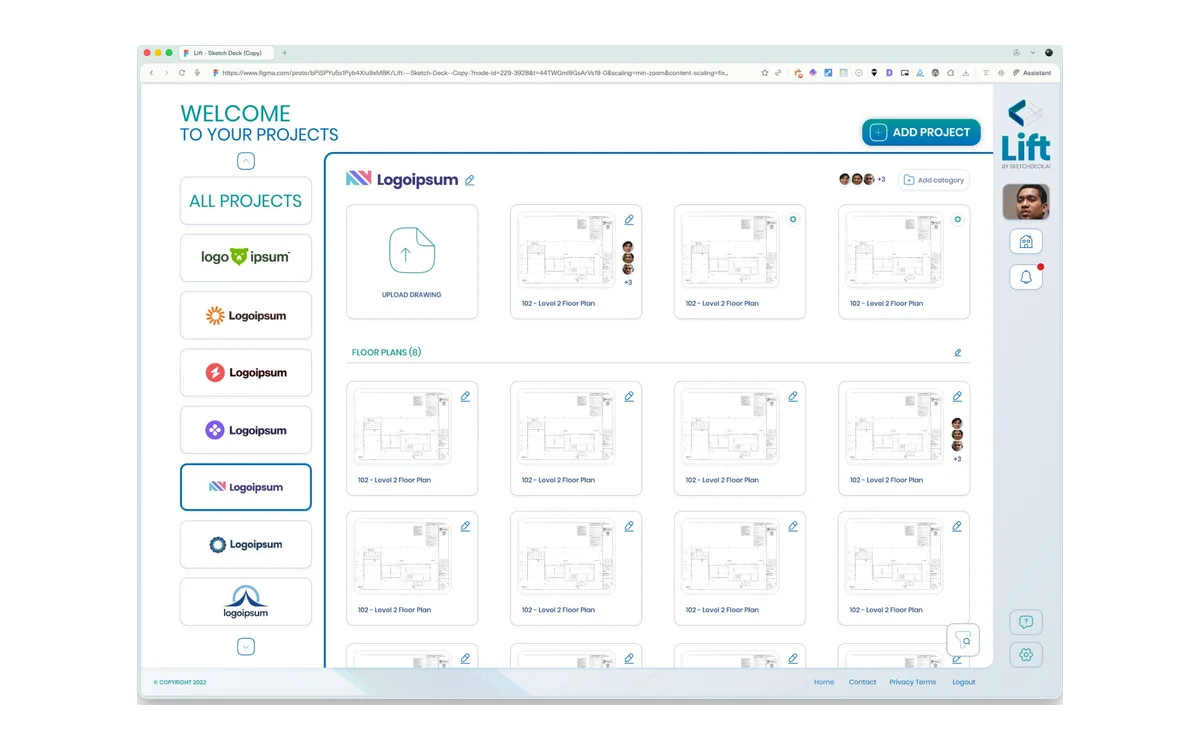Open the browser Assistant button
1200x750 pixels.
1032,73
